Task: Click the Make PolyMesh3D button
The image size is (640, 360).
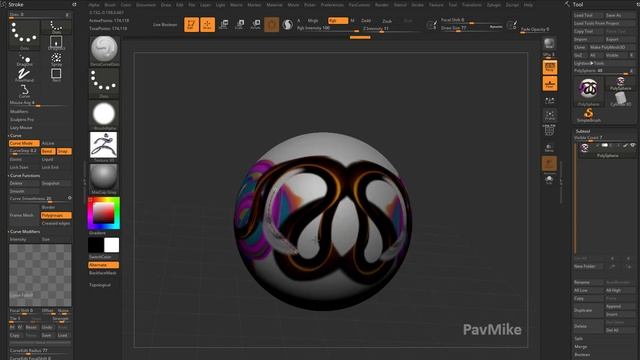Action: [612, 47]
